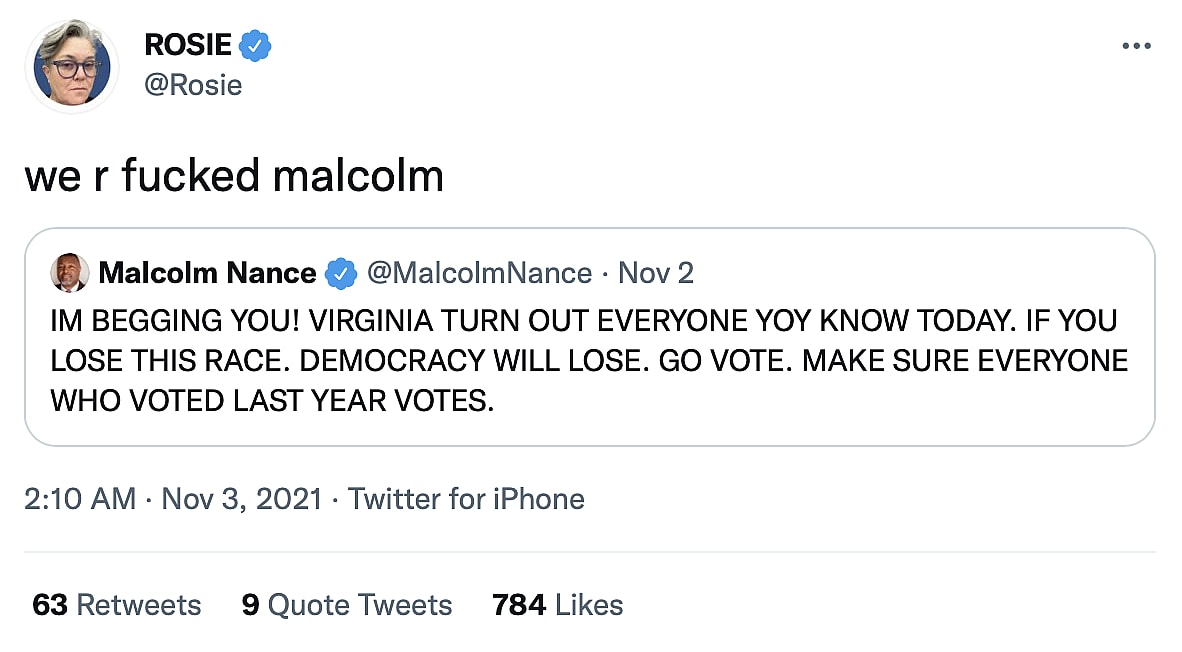View the 784 Likes list
Image resolution: width=1182 pixels, height=652 pixels.
(558, 605)
